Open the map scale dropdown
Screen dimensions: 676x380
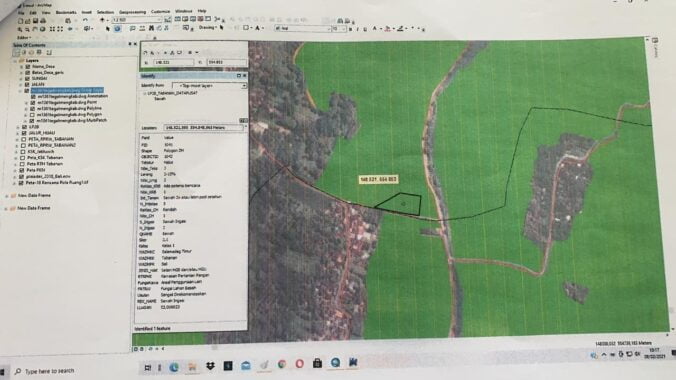tap(159, 19)
